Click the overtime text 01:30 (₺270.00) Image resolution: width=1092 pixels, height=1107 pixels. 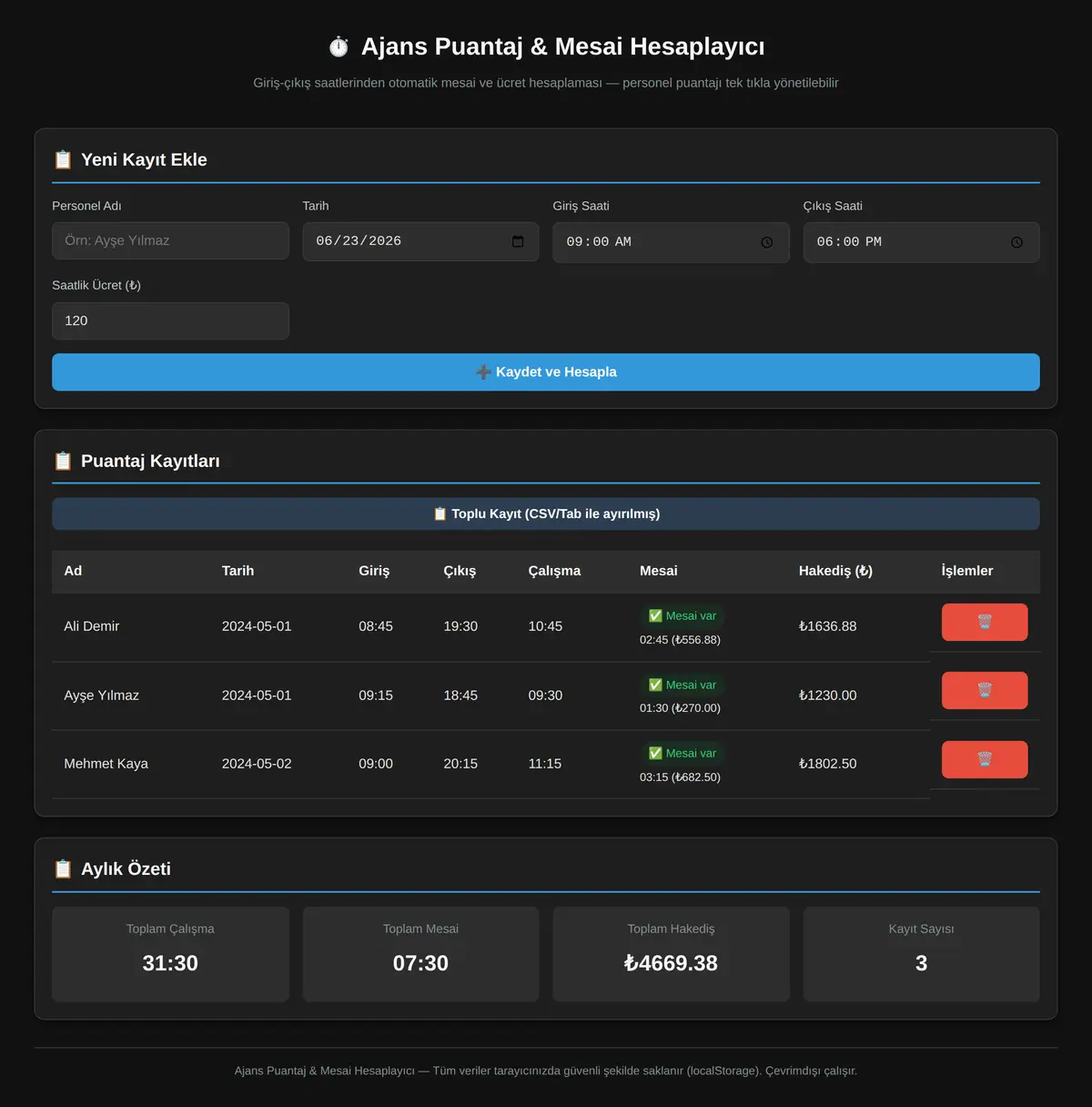click(680, 708)
